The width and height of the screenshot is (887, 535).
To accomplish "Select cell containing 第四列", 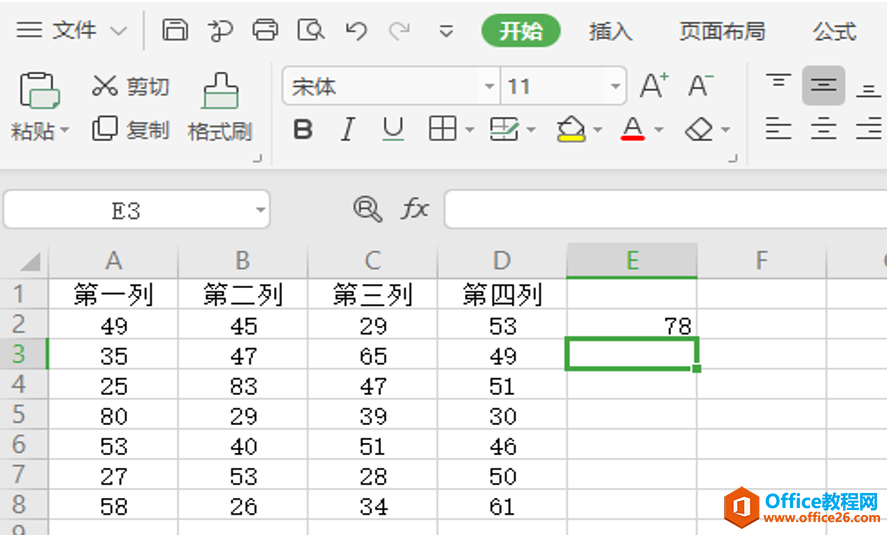I will [x=502, y=294].
